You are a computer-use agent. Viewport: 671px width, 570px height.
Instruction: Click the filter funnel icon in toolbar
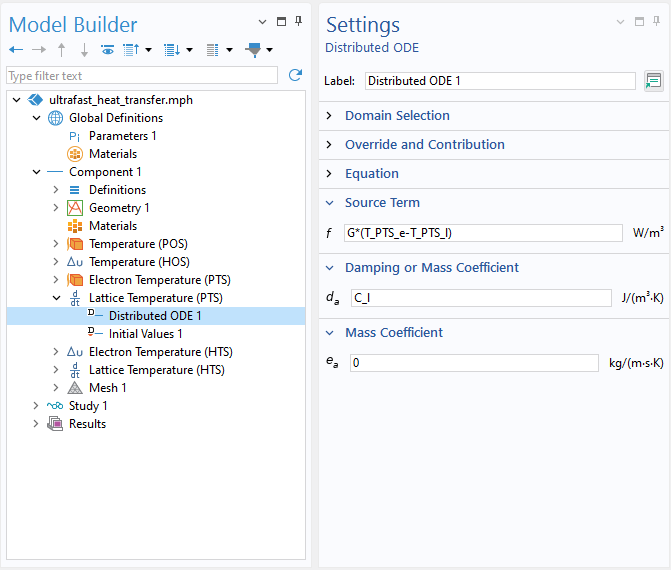tap(254, 49)
